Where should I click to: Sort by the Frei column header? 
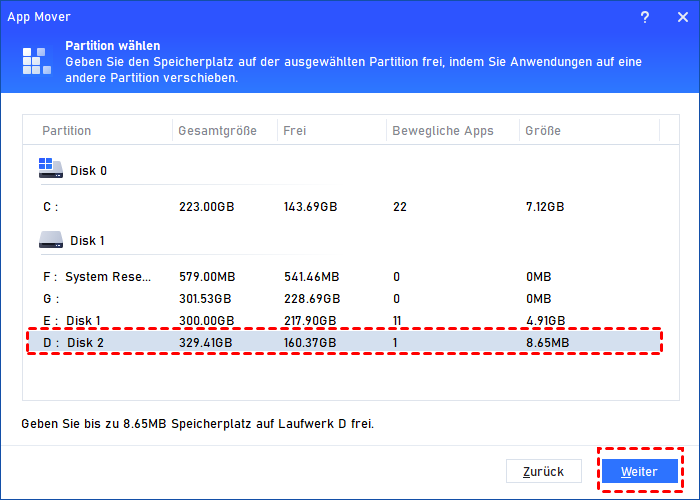(295, 131)
